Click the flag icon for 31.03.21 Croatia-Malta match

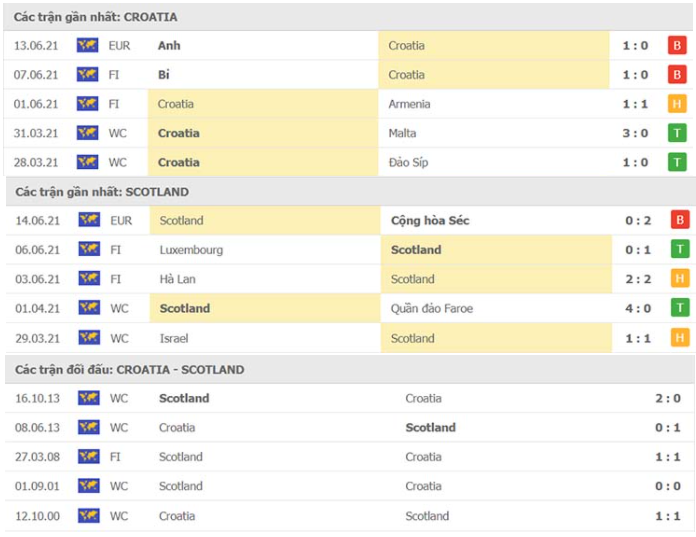pos(88,133)
